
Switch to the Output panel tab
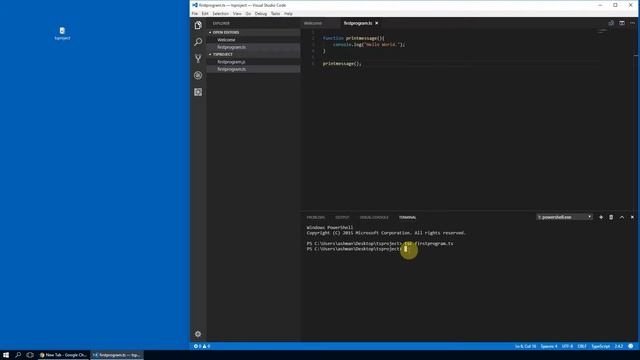click(x=342, y=218)
